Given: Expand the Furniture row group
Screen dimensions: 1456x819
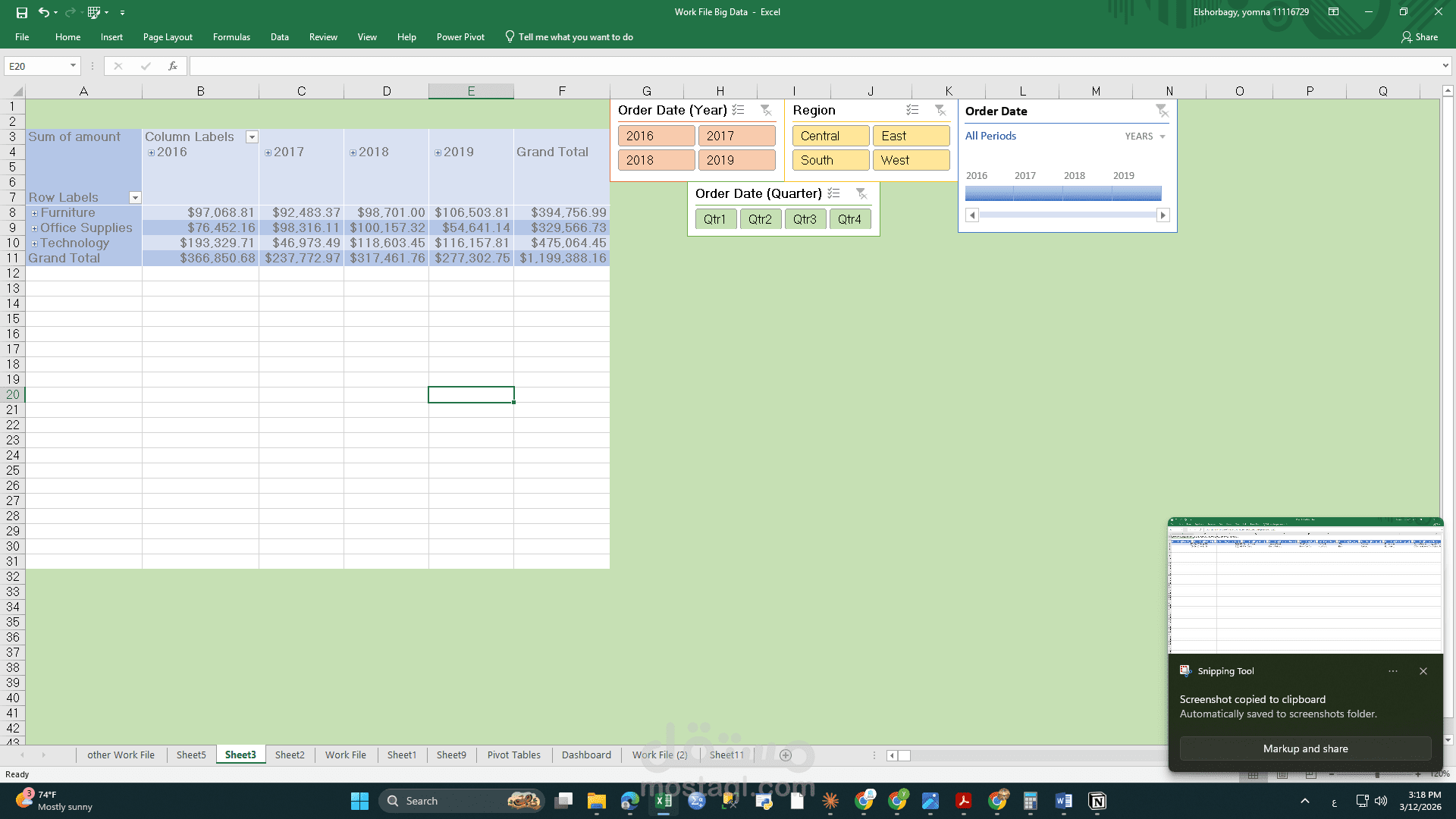Looking at the screenshot, I should coord(34,213).
